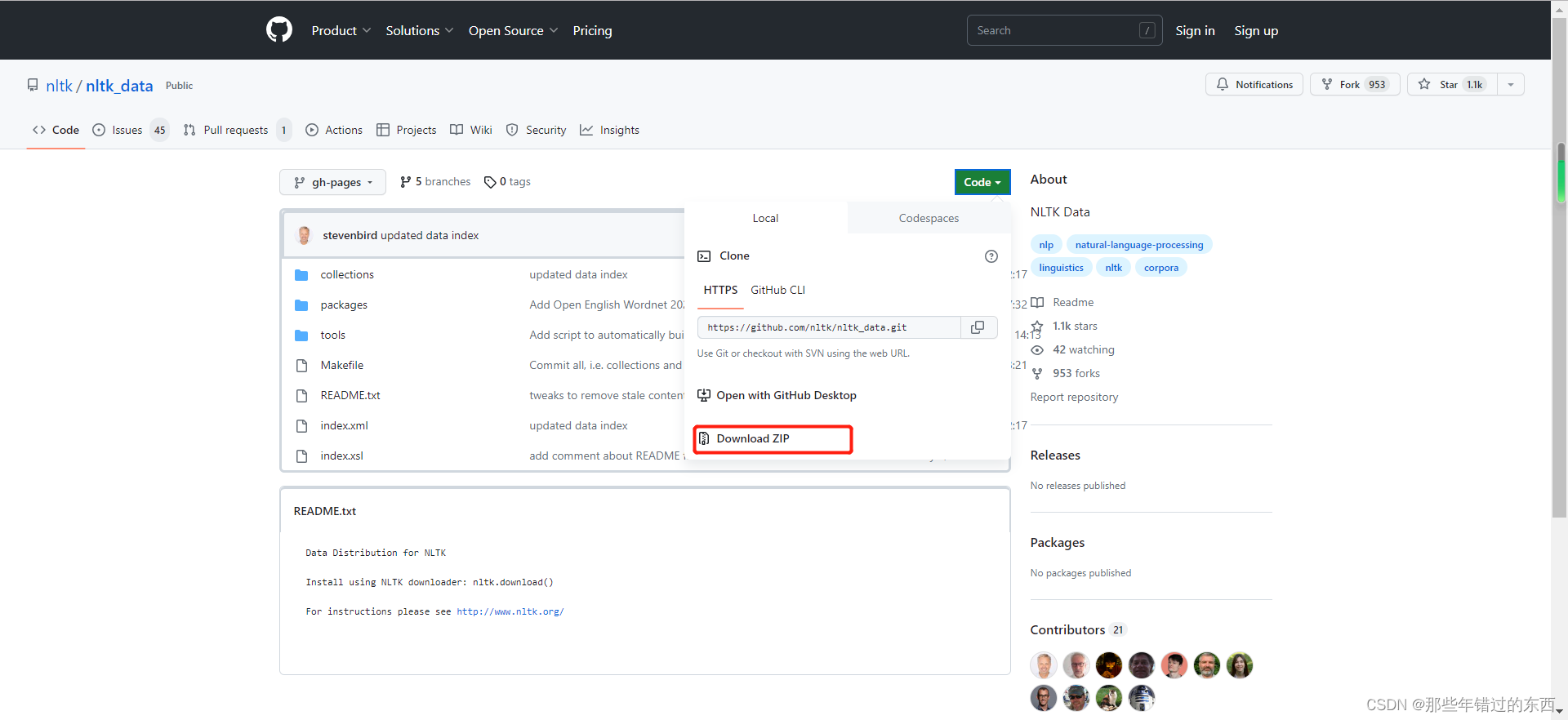Image resolution: width=1568 pixels, height=720 pixels.
Task: Click the repository icon before nltk/nltk_data
Action: [x=33, y=85]
